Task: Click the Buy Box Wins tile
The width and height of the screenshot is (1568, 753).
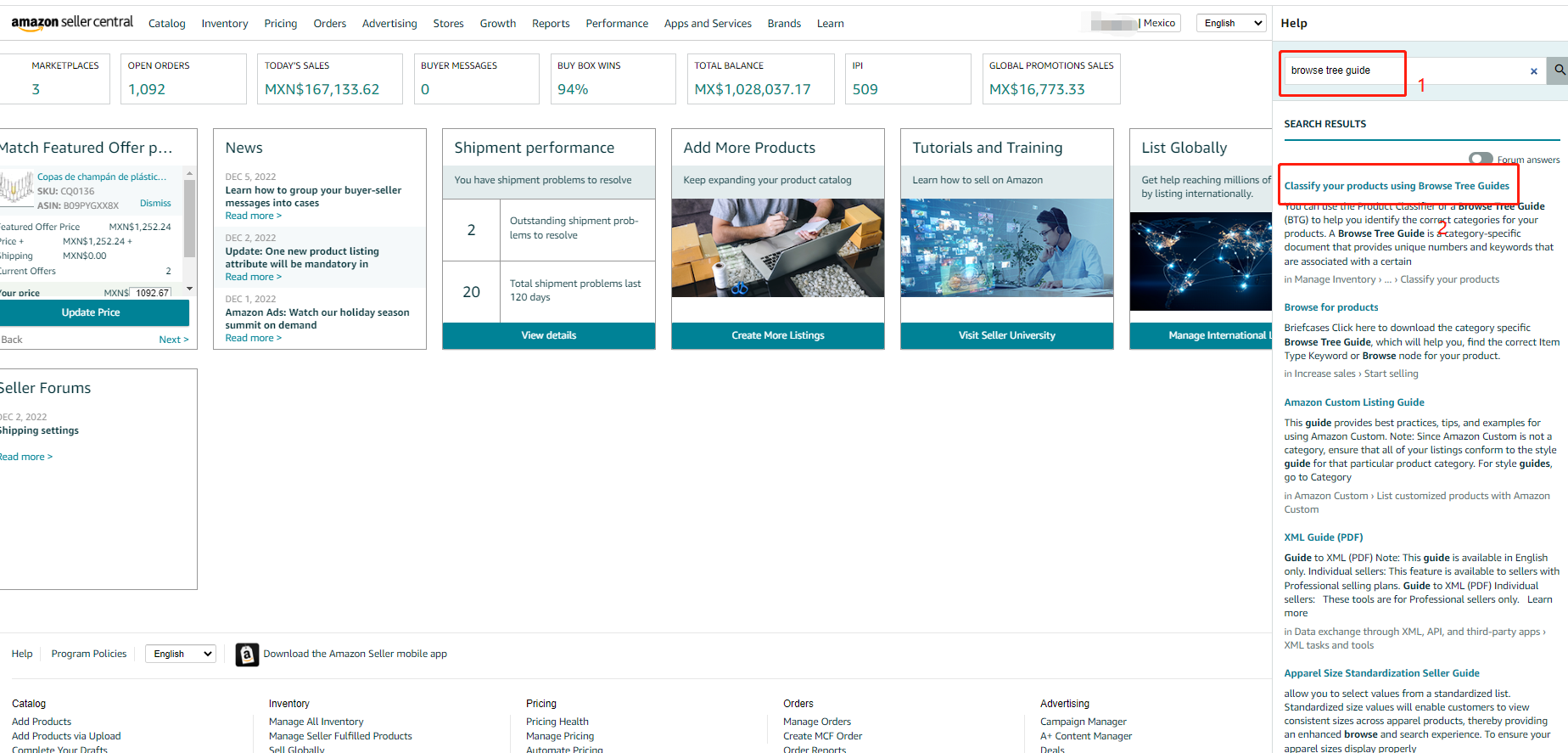Action: (613, 79)
